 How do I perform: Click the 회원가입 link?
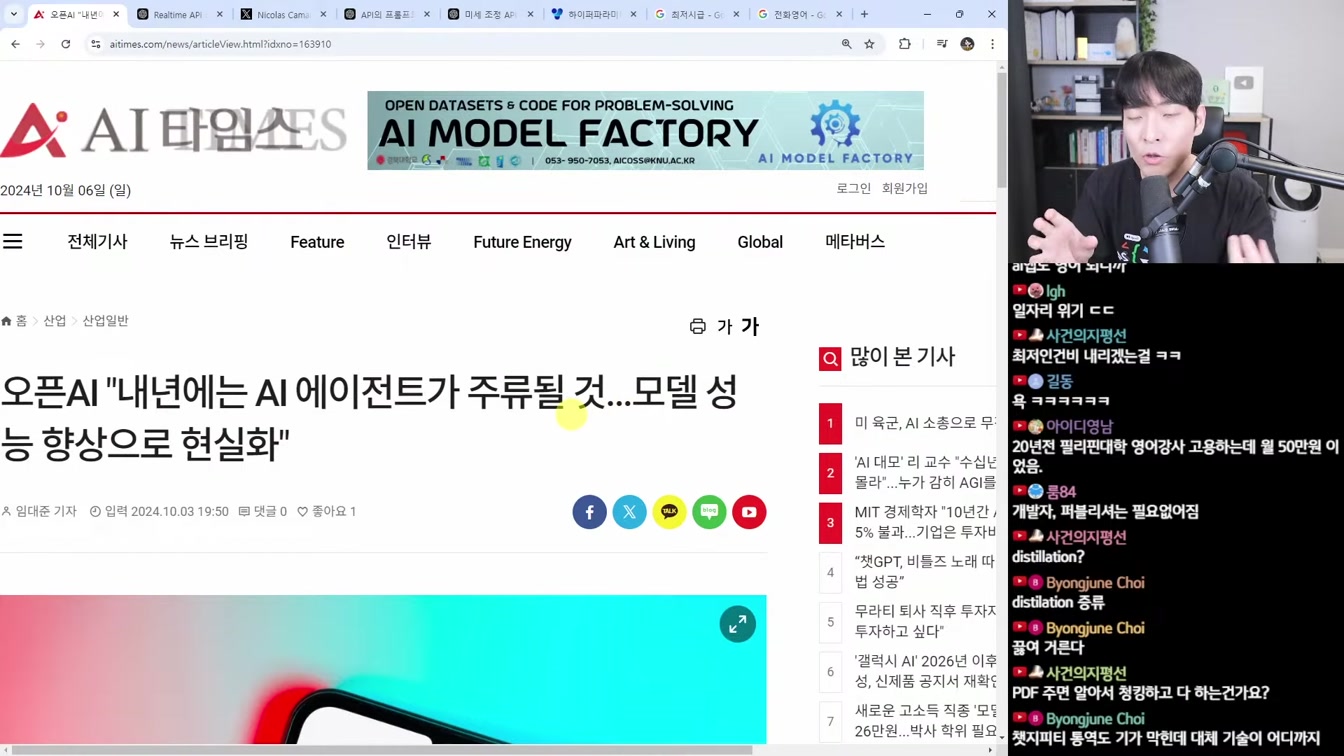(x=905, y=188)
